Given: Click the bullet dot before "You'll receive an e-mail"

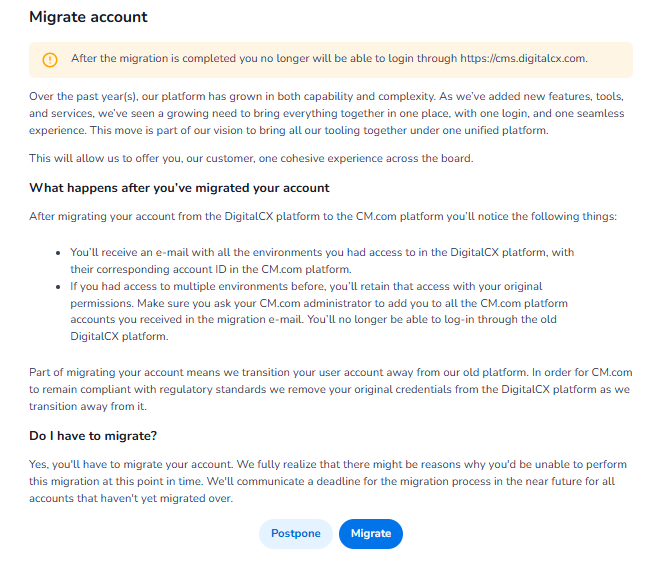Looking at the screenshot, I should click(60, 253).
